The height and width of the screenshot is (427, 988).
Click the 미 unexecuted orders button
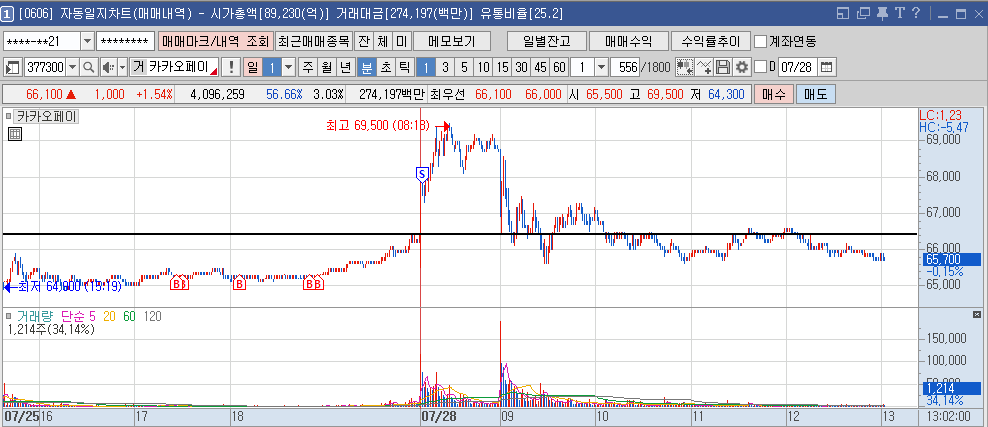coord(401,42)
